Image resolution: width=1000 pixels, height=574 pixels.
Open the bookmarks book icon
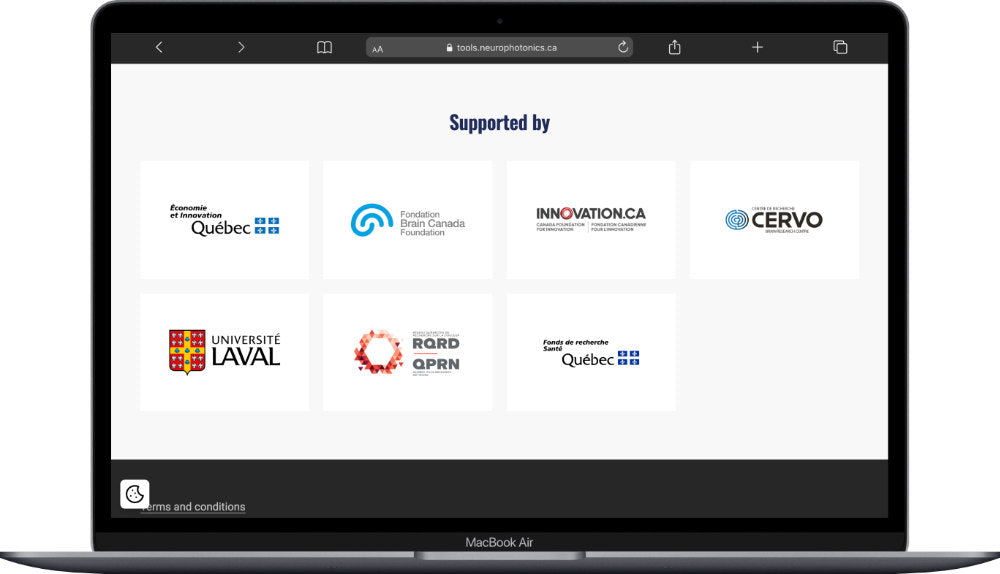(x=324, y=47)
